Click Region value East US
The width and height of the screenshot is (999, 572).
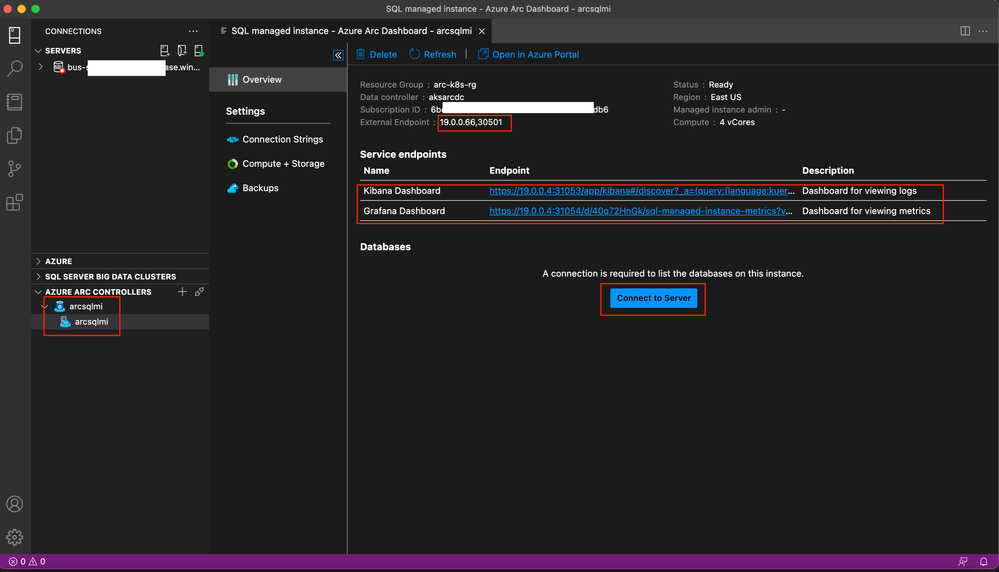726,97
